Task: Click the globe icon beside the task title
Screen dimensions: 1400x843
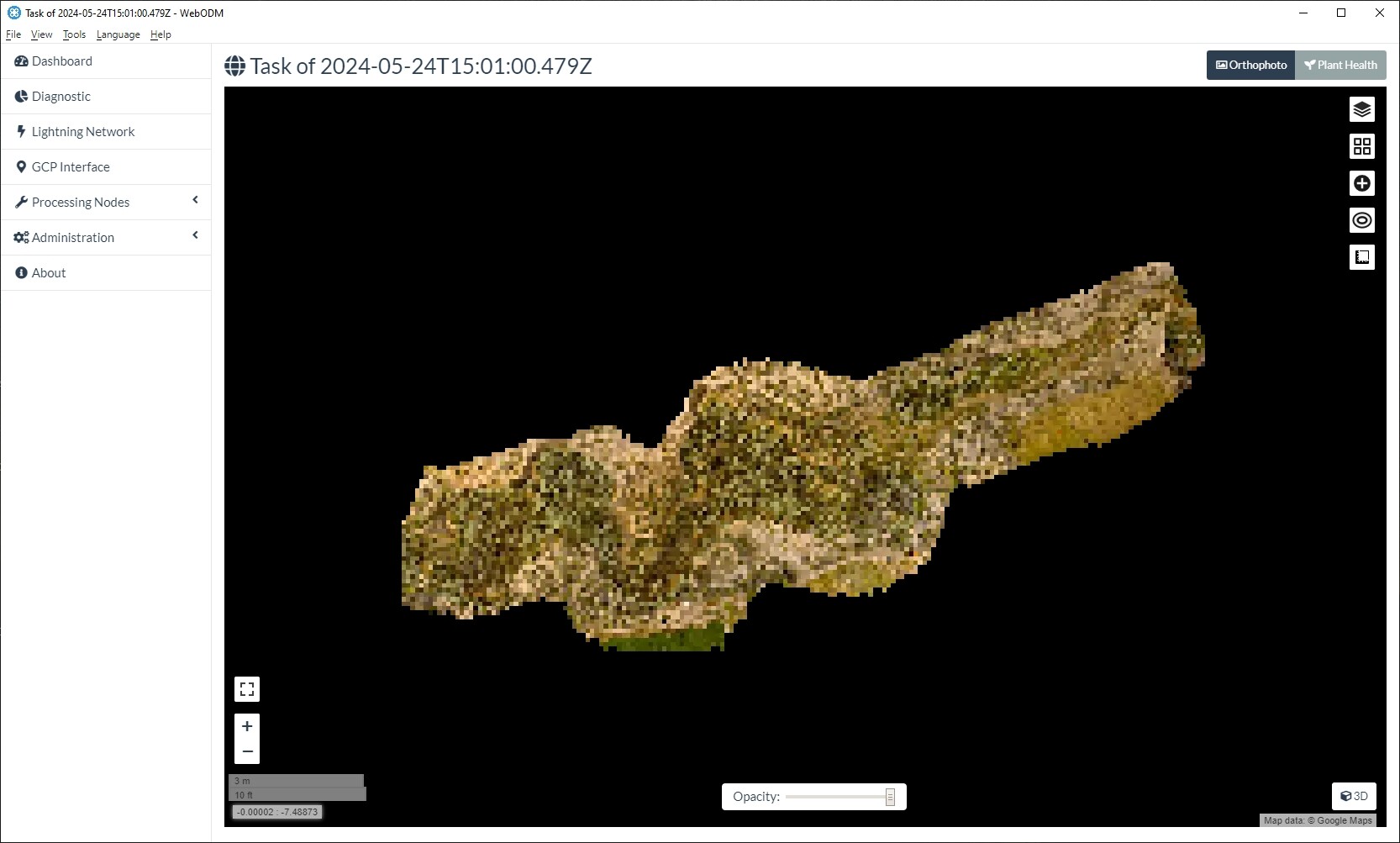Action: click(234, 66)
